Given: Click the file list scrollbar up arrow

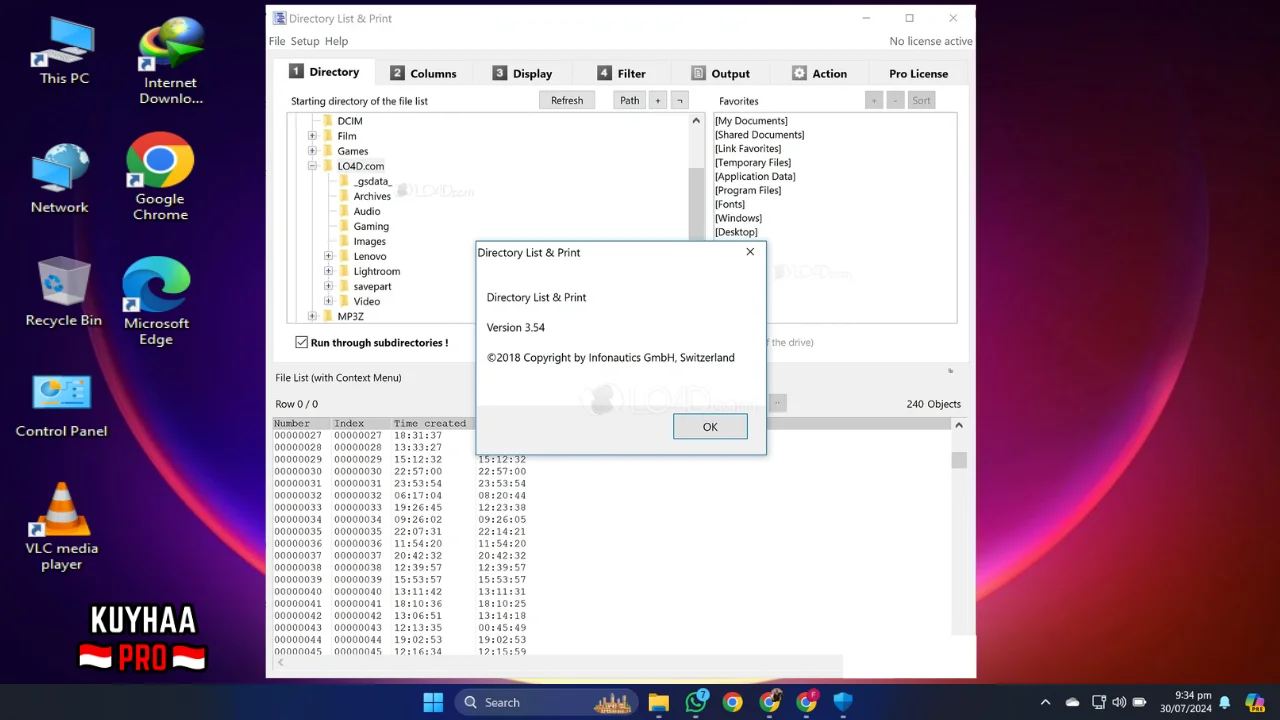Looking at the screenshot, I should click(x=959, y=425).
